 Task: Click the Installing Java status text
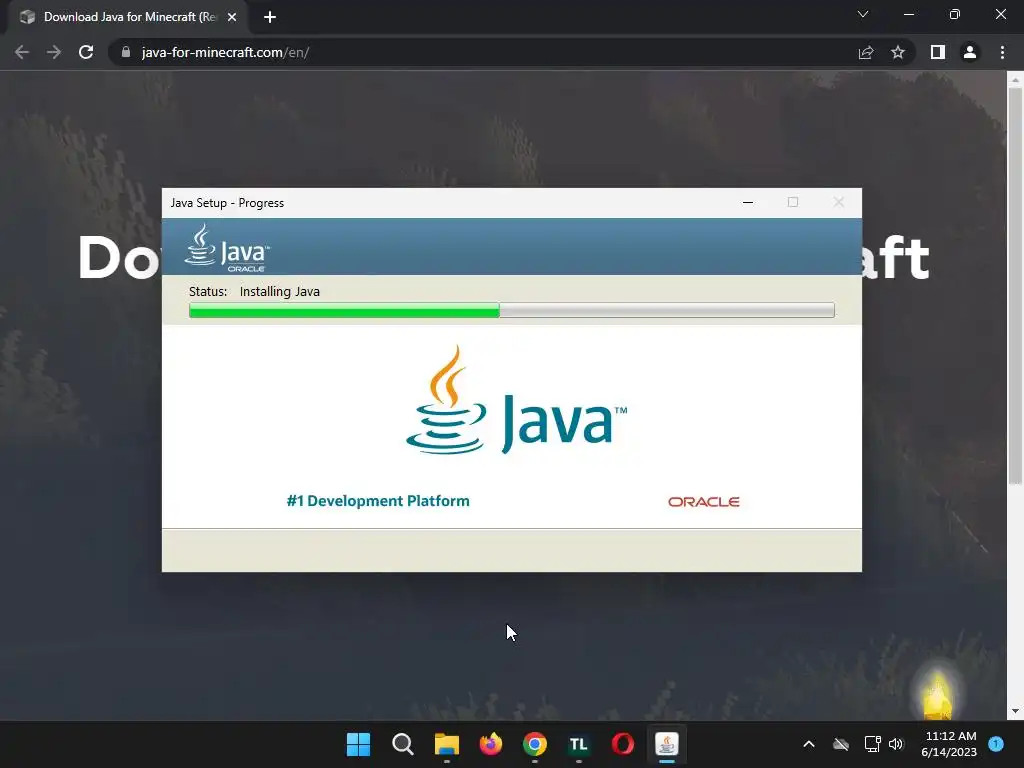pyautogui.click(x=280, y=291)
